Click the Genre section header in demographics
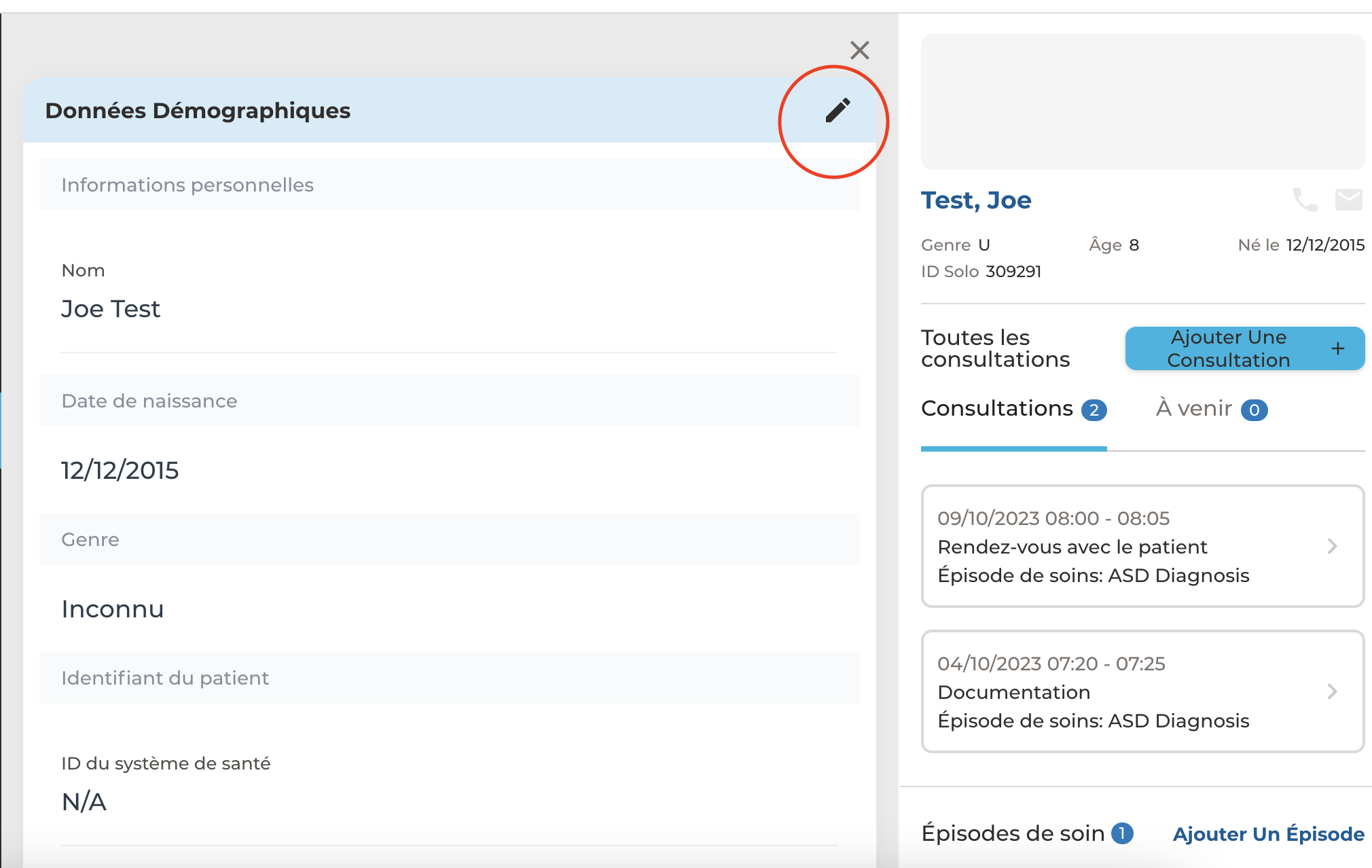This screenshot has width=1372, height=868. [449, 539]
